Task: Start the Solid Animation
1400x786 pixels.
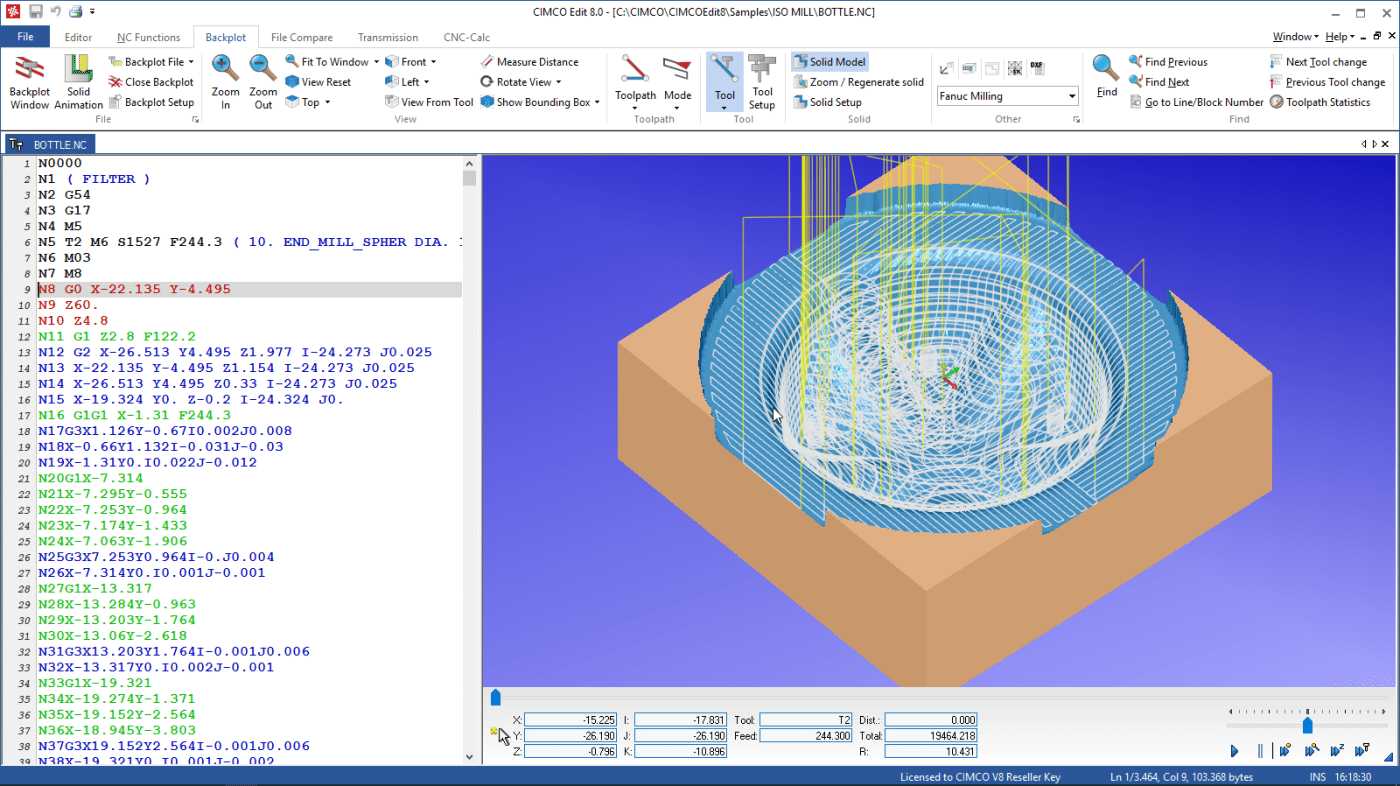Action: pyautogui.click(x=78, y=80)
